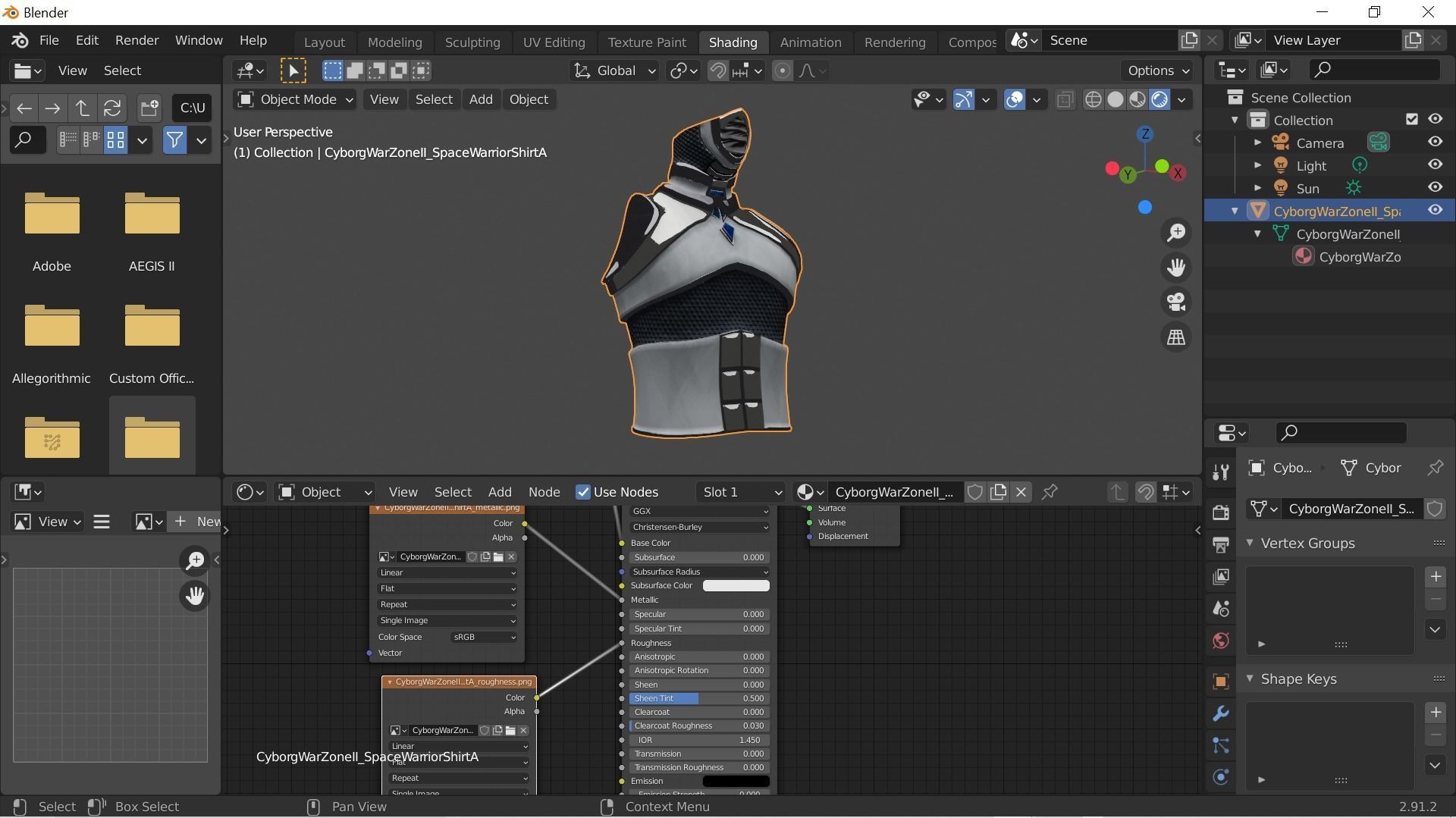1456x818 pixels.
Task: Expand the Camera item in outliner
Action: pyautogui.click(x=1258, y=143)
